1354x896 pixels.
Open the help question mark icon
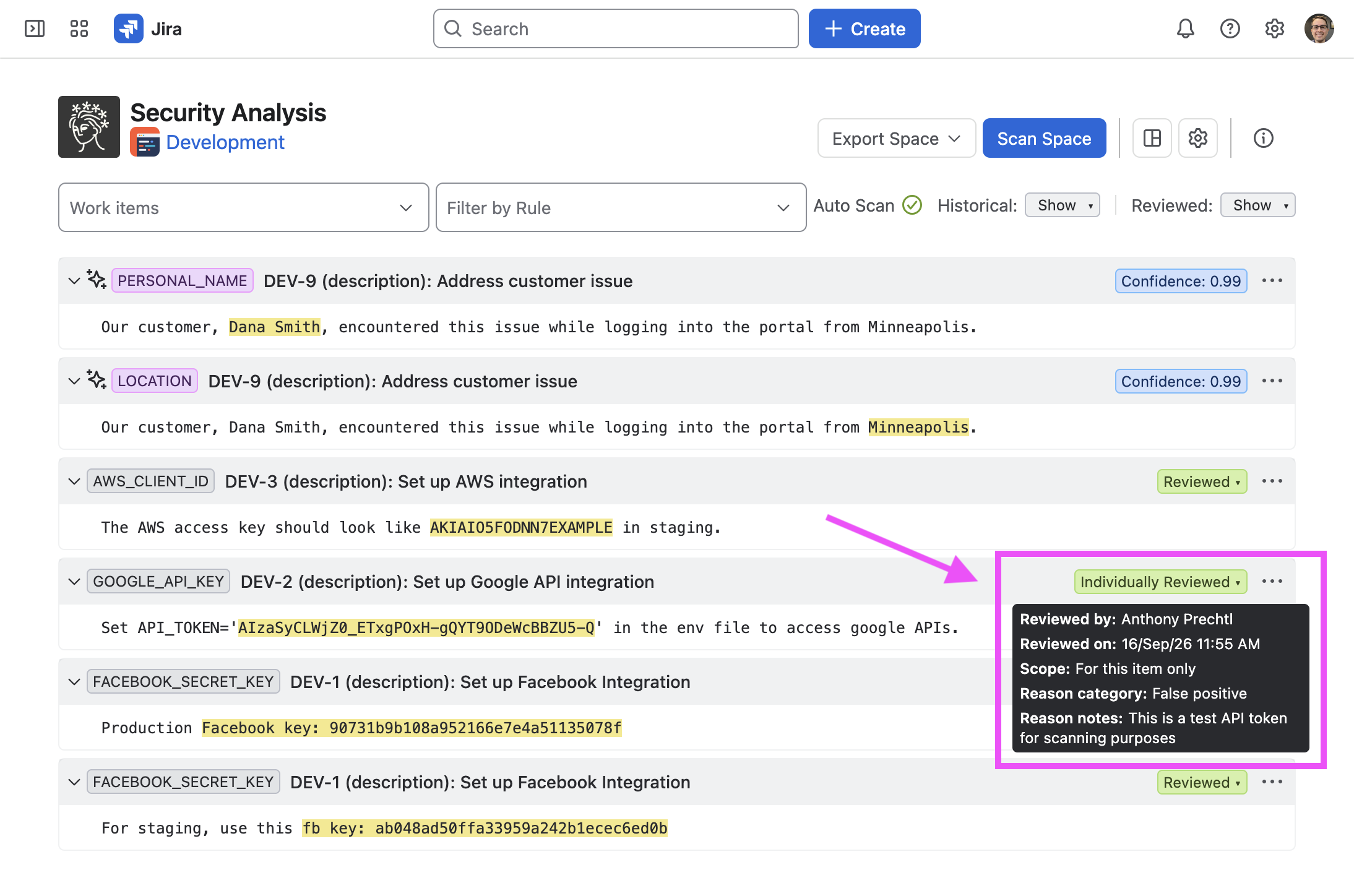(1230, 28)
